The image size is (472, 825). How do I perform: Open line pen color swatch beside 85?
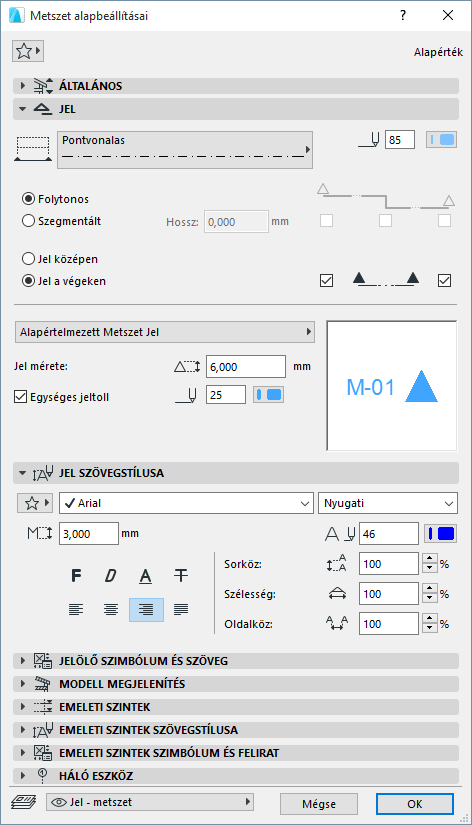tap(441, 140)
